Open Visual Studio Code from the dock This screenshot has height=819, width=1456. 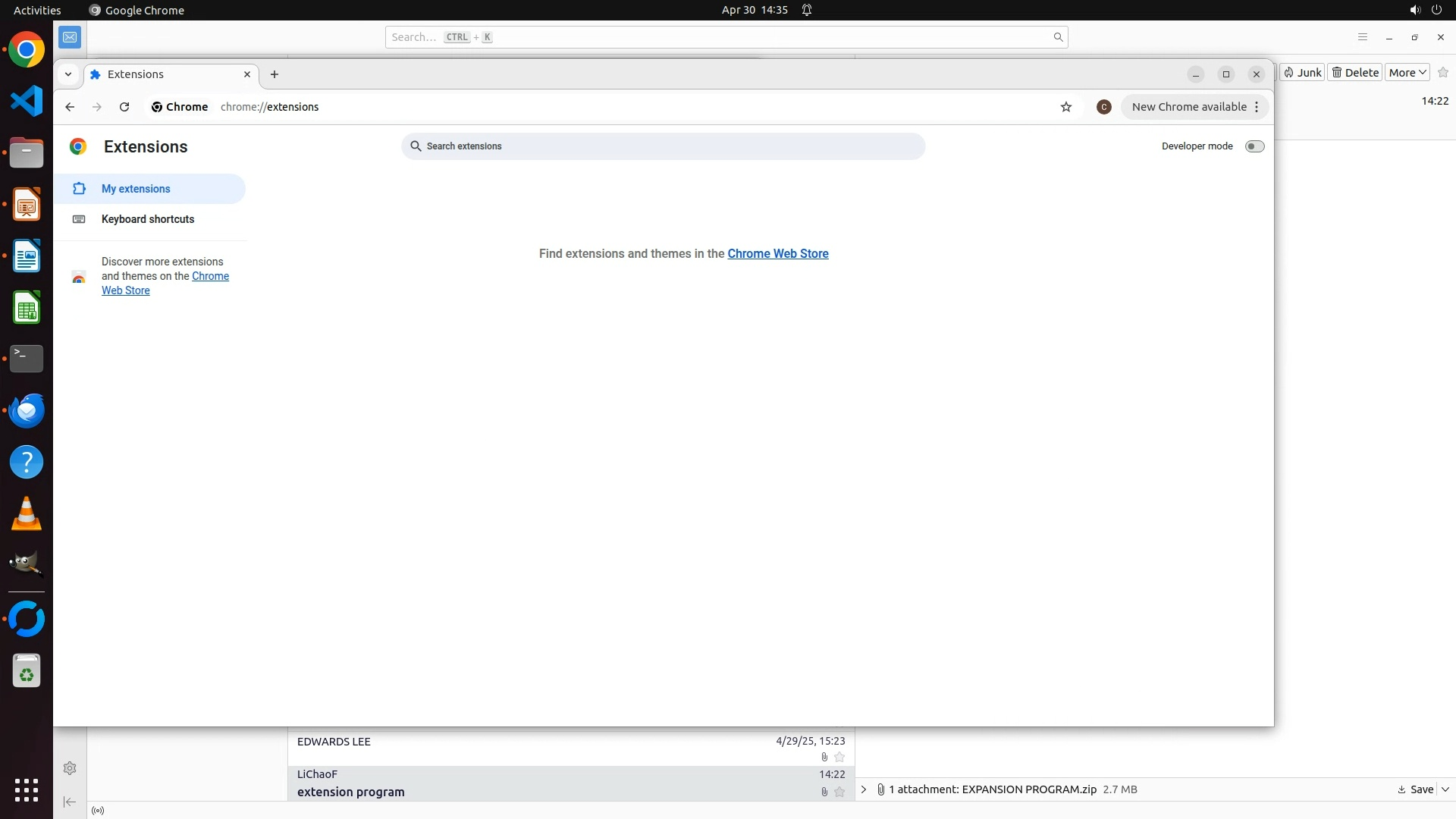(x=27, y=101)
